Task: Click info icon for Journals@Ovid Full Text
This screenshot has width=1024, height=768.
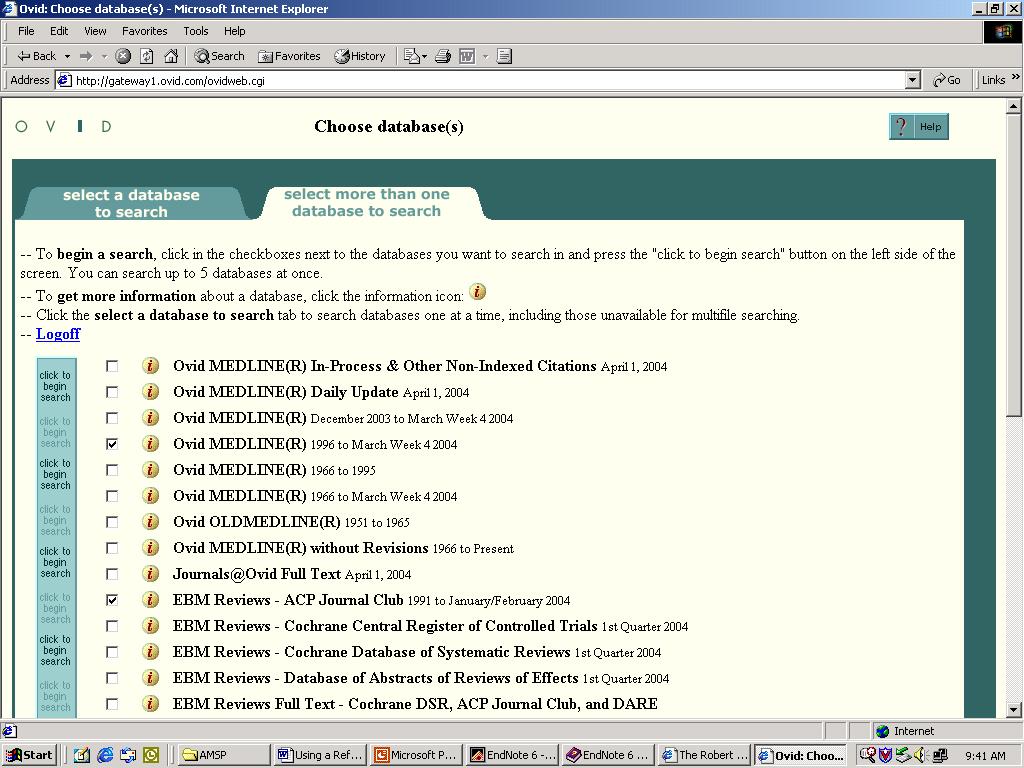Action: coord(150,574)
